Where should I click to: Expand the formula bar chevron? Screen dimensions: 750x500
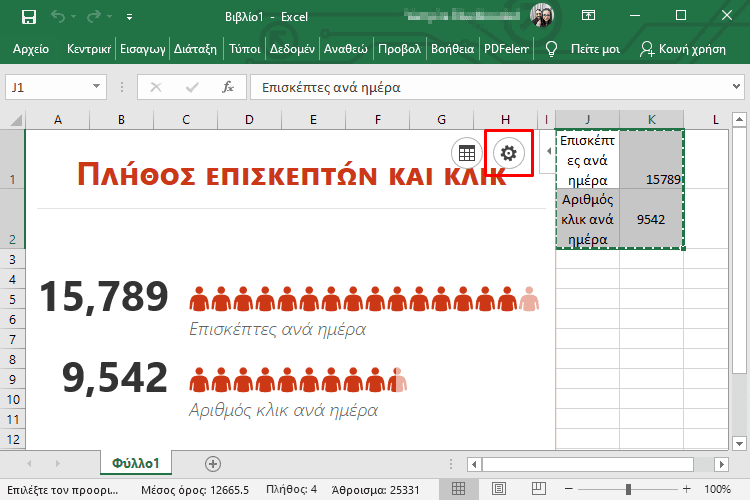coord(736,87)
